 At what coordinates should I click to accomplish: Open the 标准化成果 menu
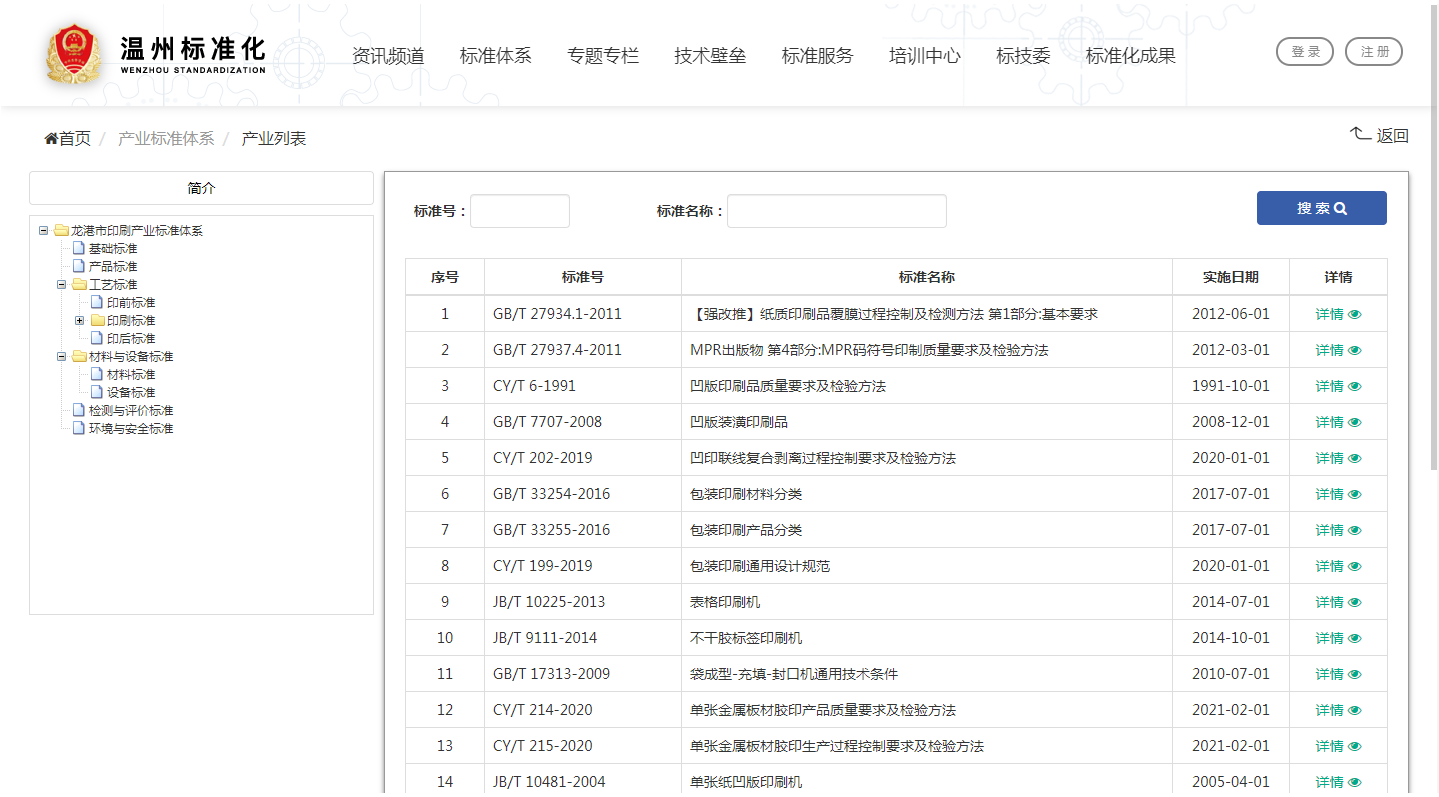click(1131, 56)
